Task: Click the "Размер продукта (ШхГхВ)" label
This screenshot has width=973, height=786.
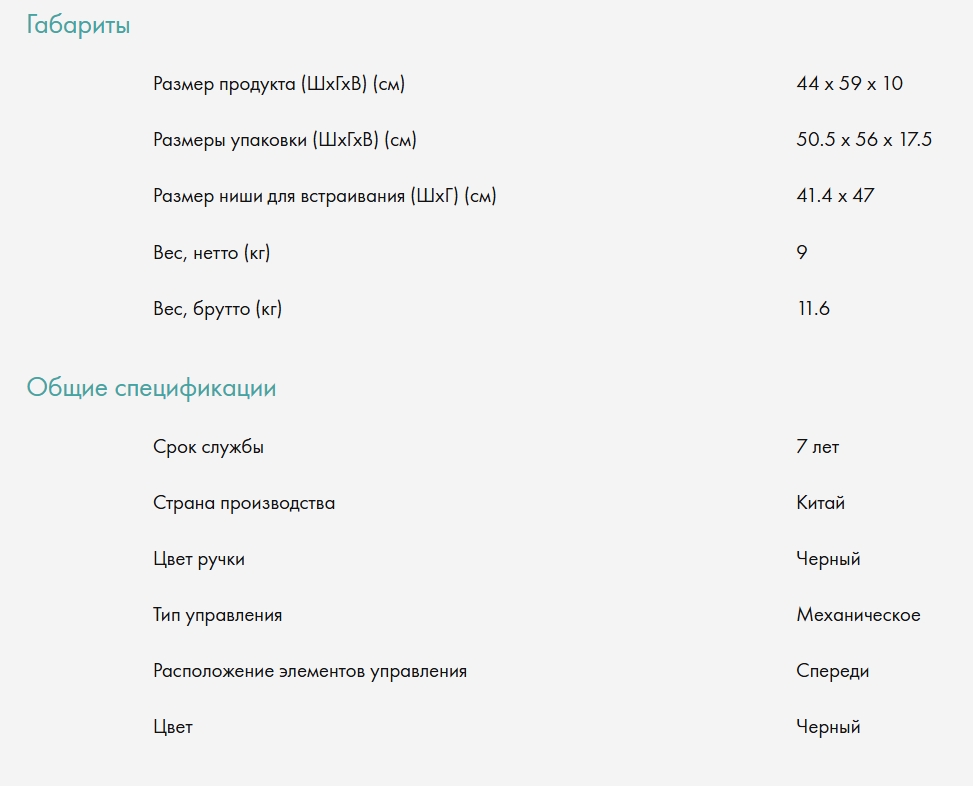Action: pyautogui.click(x=279, y=84)
